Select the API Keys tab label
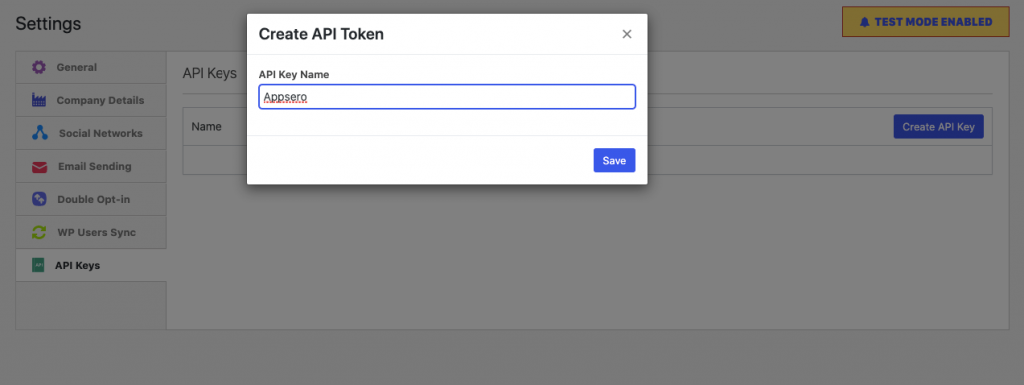 (x=77, y=266)
